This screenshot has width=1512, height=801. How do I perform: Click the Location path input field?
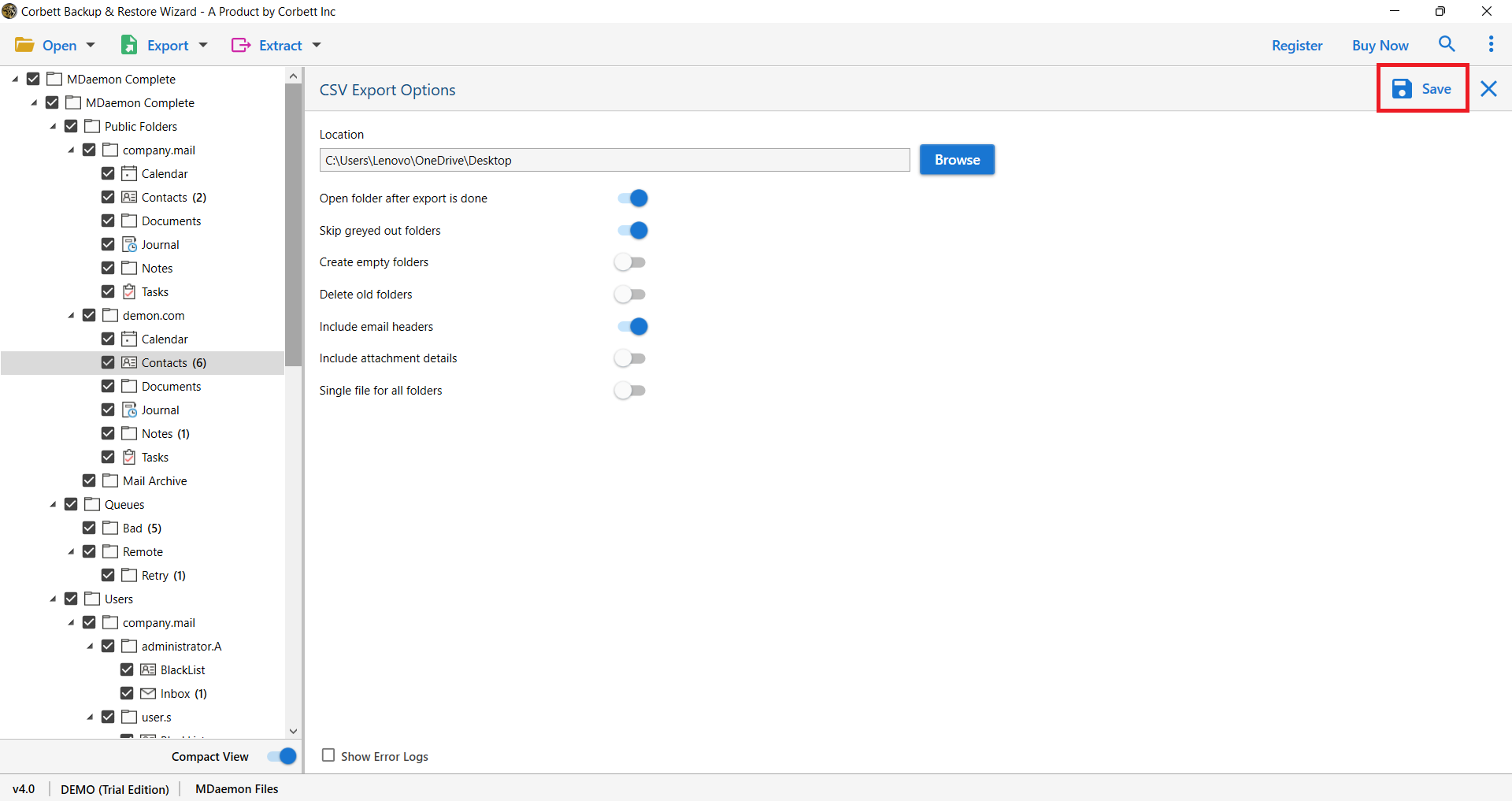pyautogui.click(x=614, y=160)
